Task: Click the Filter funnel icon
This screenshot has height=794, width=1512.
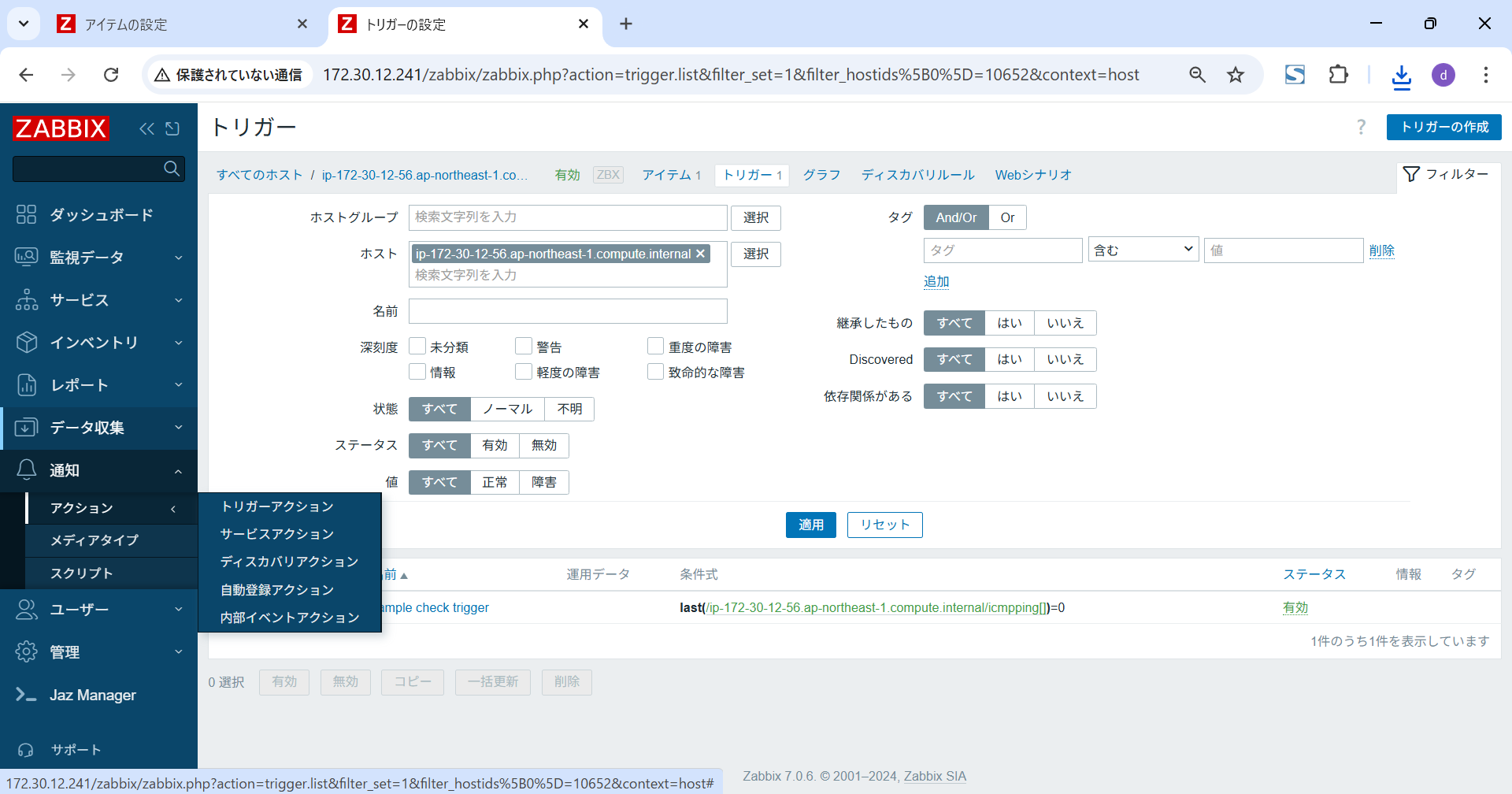Action: tap(1411, 174)
